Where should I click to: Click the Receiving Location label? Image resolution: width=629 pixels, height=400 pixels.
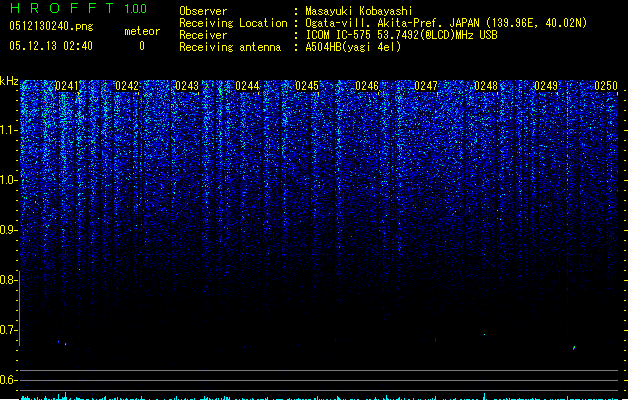point(233,23)
